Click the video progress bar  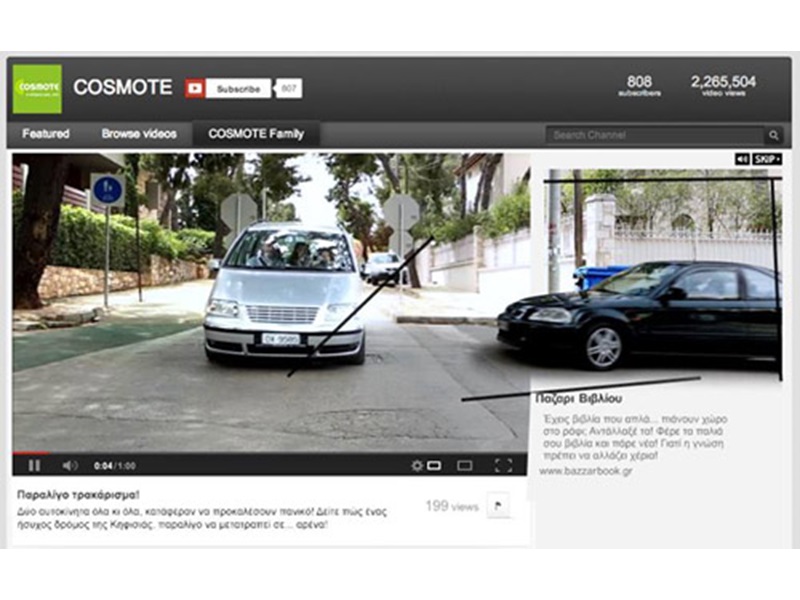click(x=270, y=453)
